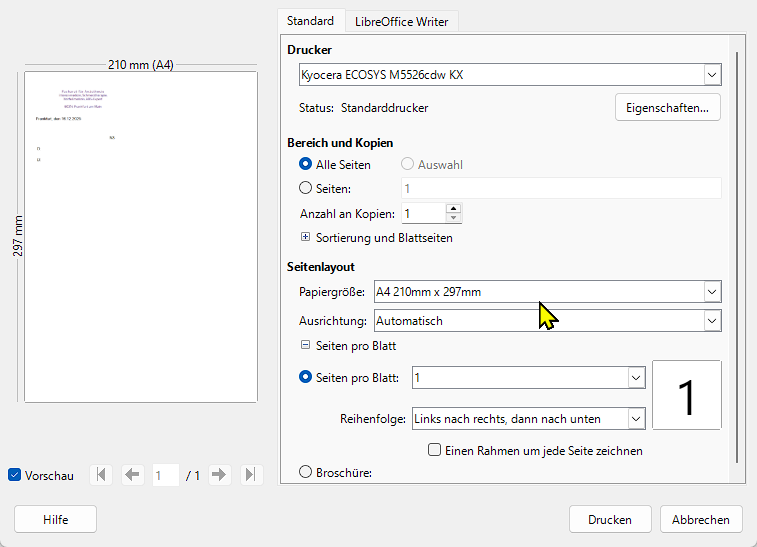The height and width of the screenshot is (547, 757).
Task: Increase the number of copies
Action: (x=453, y=208)
